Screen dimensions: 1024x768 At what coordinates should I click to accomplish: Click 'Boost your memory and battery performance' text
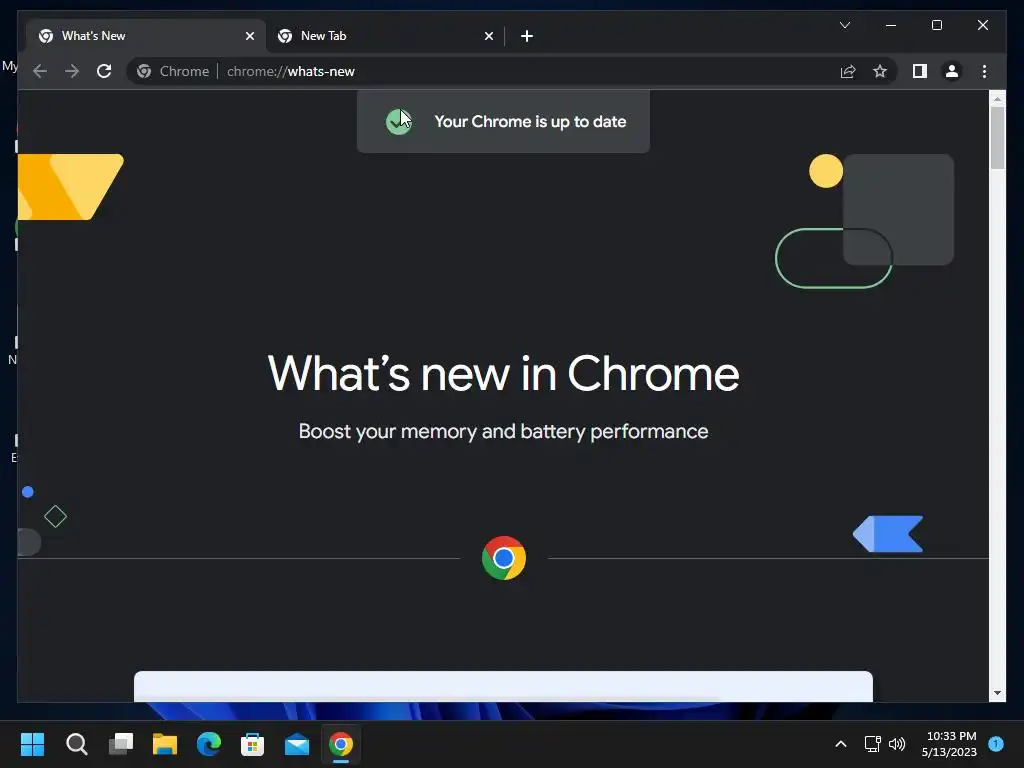click(504, 431)
